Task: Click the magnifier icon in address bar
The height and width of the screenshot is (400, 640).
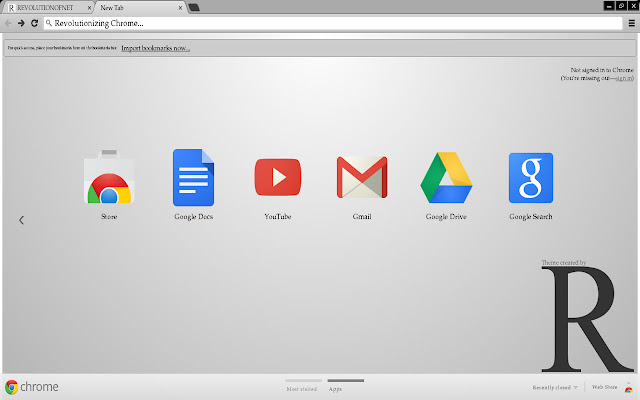Action: pos(49,23)
